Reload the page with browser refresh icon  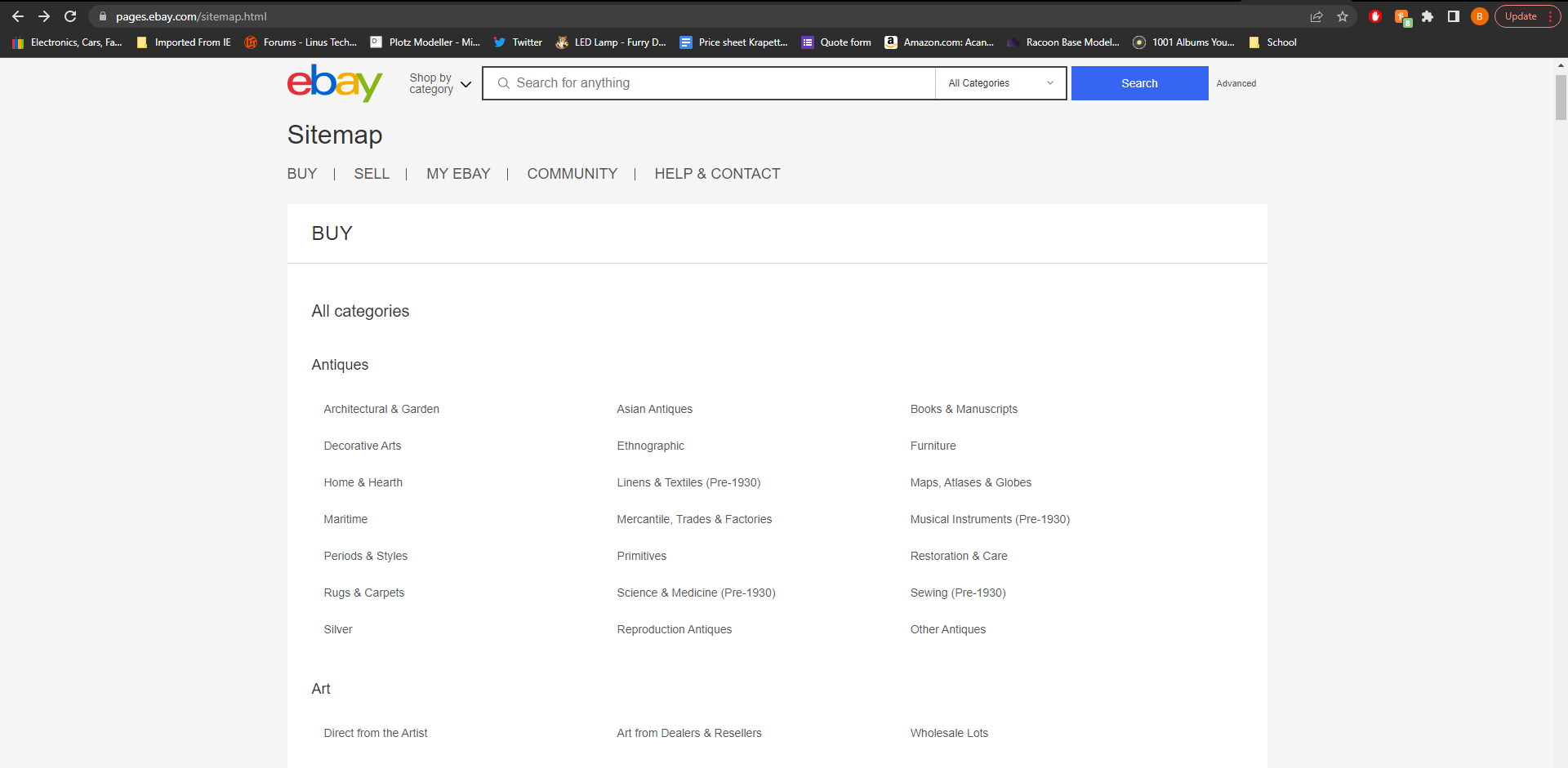click(70, 16)
